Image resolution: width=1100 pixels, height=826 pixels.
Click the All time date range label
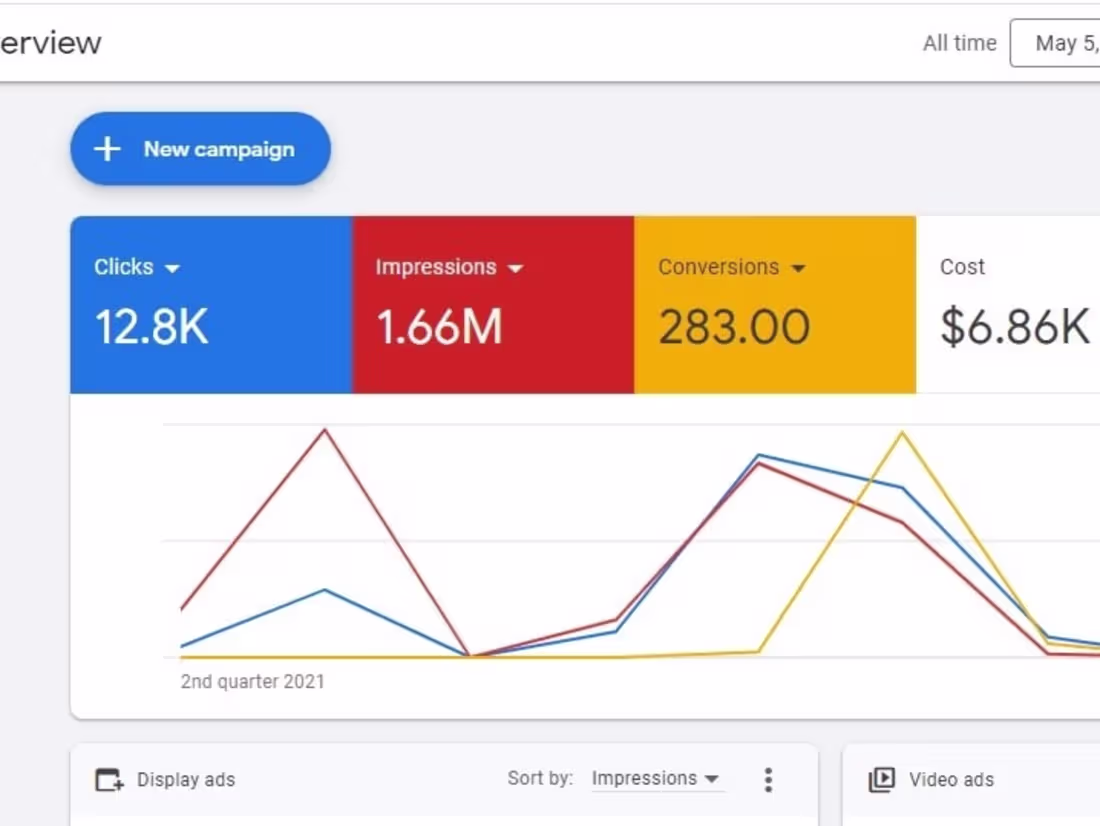pyautogui.click(x=959, y=43)
